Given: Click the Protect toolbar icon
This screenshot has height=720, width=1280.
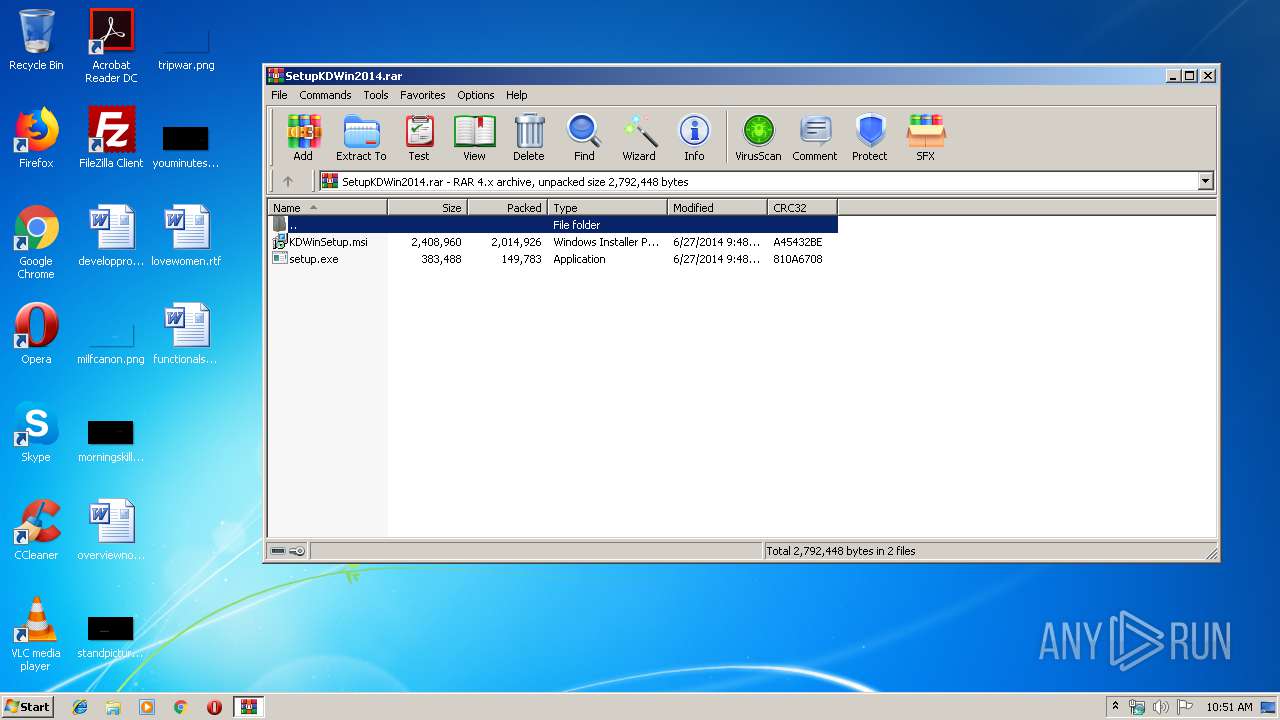Looking at the screenshot, I should point(870,138).
